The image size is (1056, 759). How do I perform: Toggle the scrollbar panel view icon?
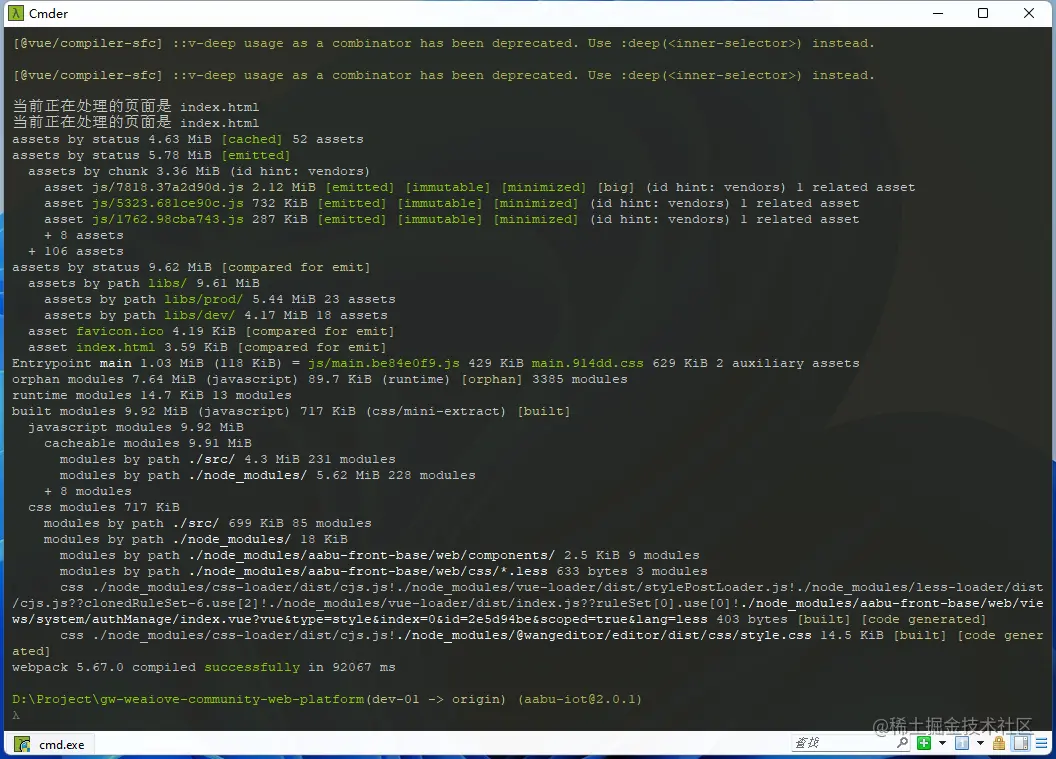[x=1021, y=743]
